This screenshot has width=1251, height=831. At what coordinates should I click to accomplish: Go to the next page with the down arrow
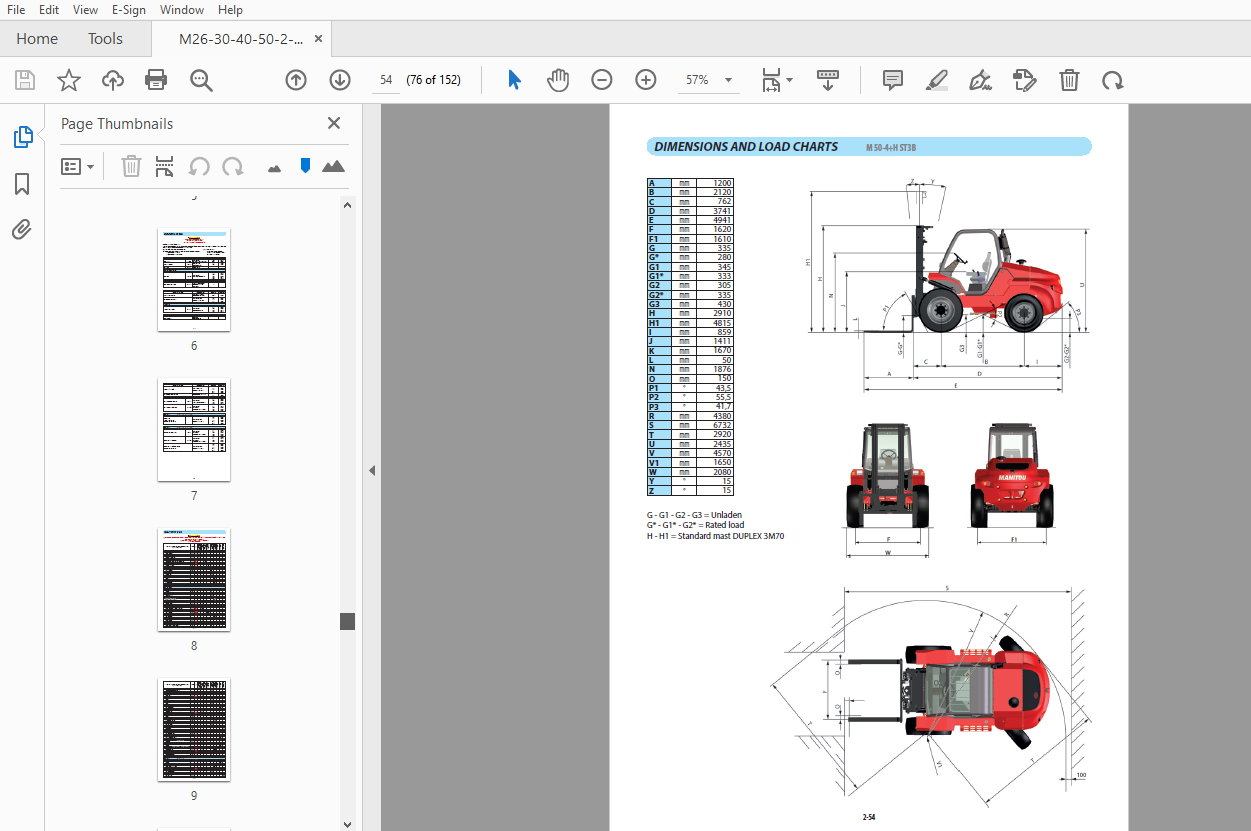(x=340, y=80)
